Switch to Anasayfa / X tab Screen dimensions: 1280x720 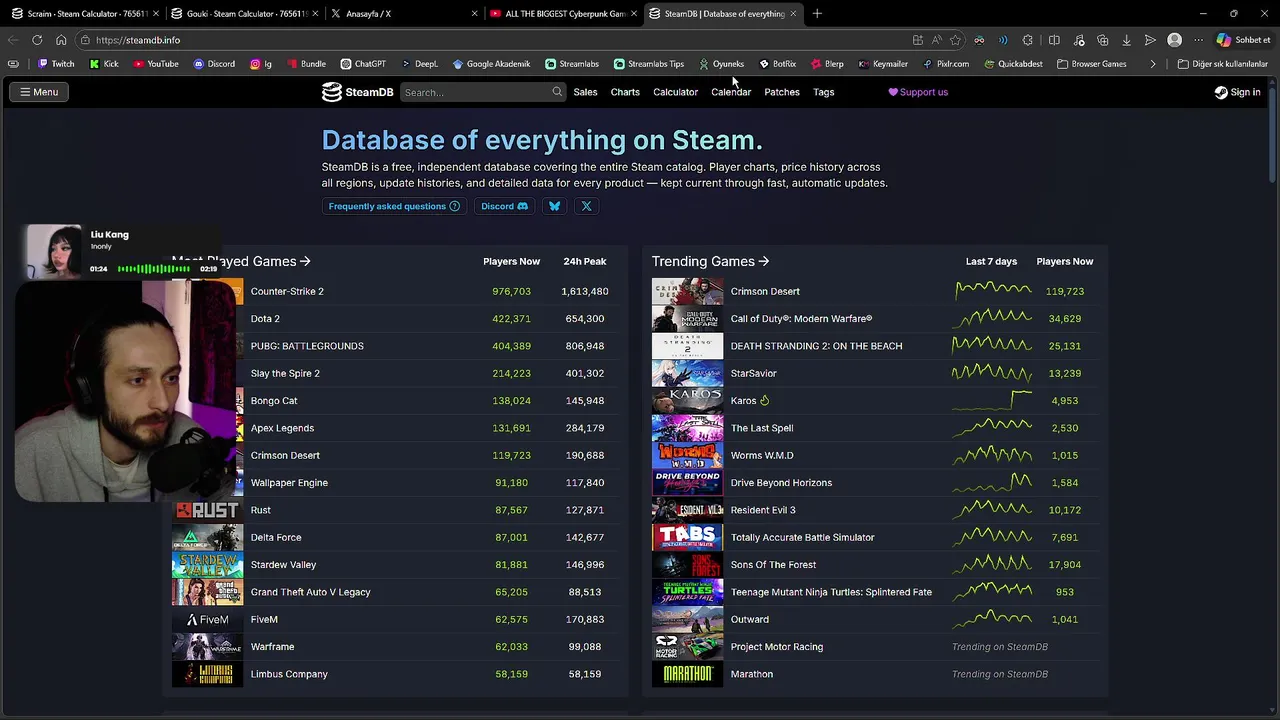pyautogui.click(x=404, y=14)
